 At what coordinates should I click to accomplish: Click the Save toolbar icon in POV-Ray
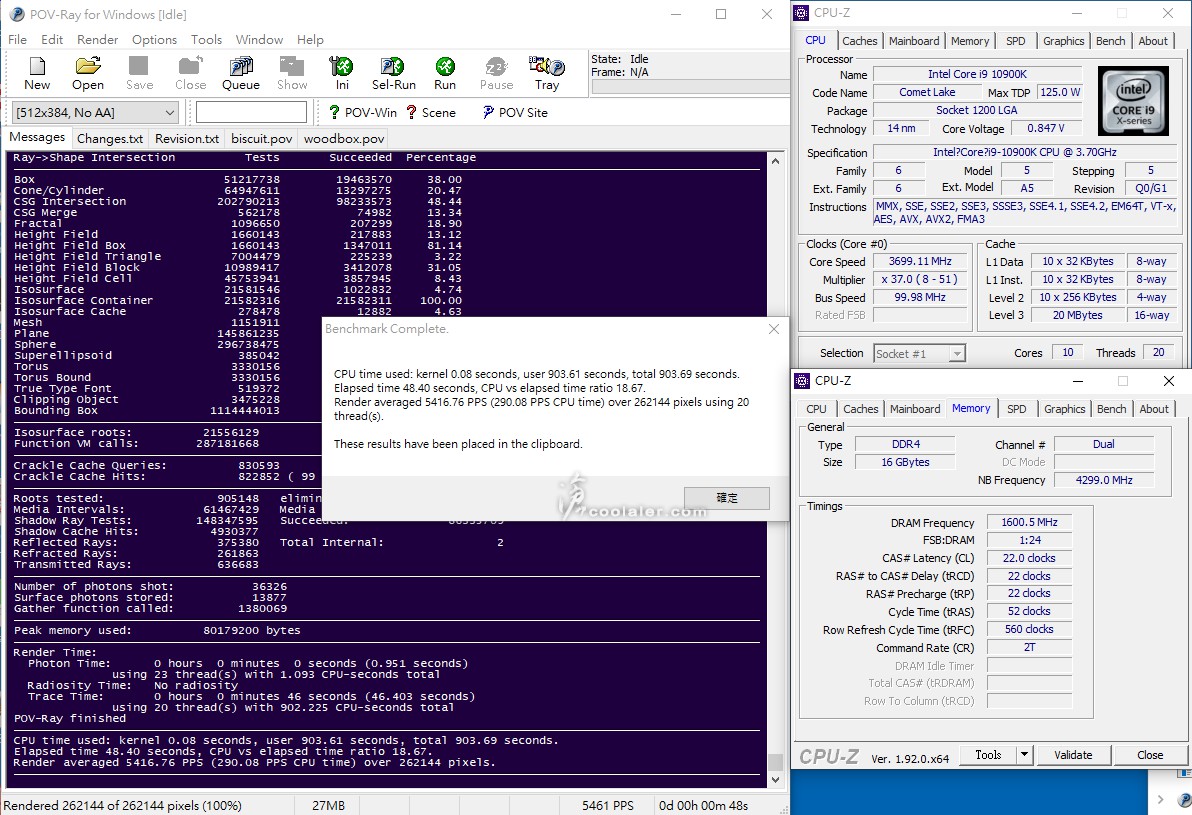(139, 74)
